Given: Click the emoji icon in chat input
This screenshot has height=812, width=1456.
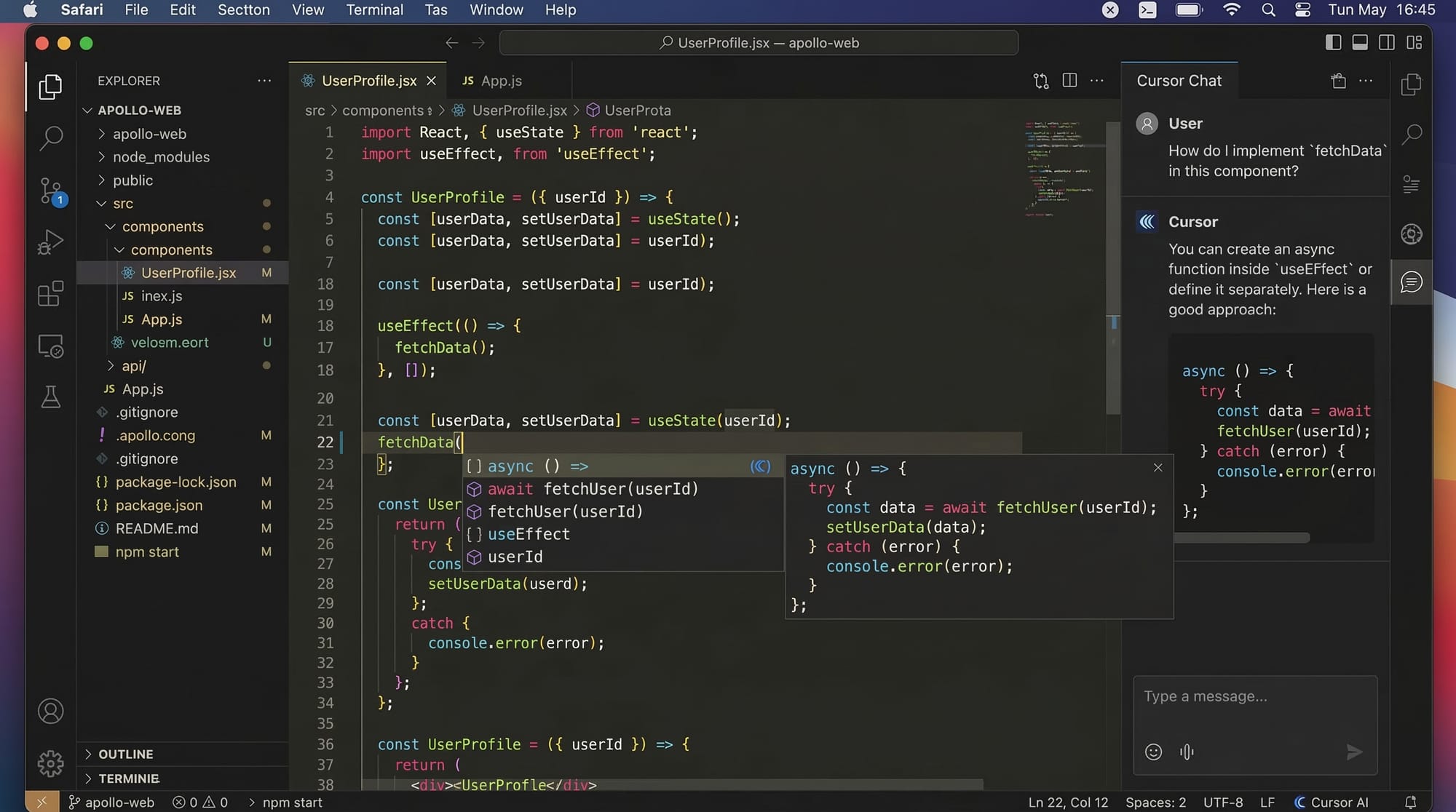Looking at the screenshot, I should point(1153,752).
